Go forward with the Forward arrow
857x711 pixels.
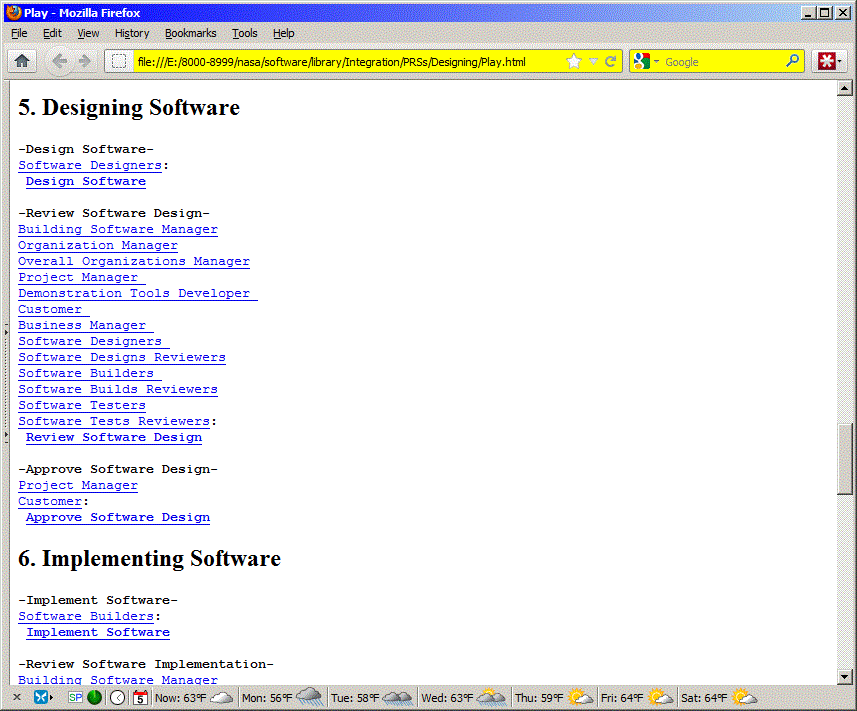[85, 61]
